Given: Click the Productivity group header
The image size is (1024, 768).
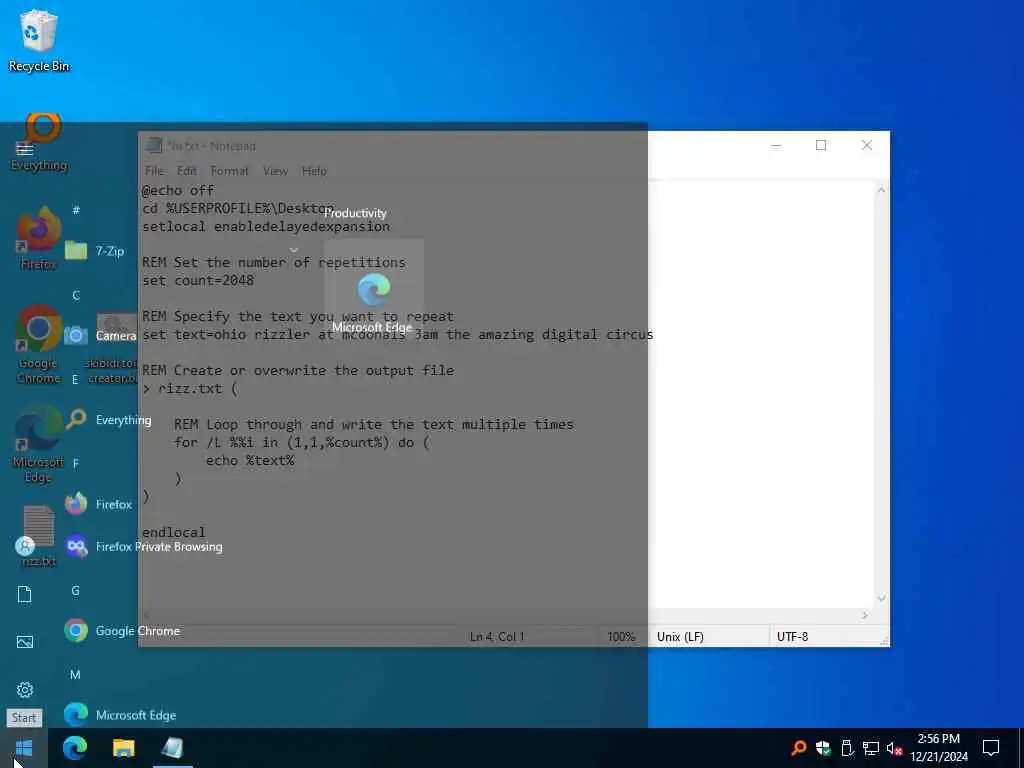Looking at the screenshot, I should click(x=355, y=213).
